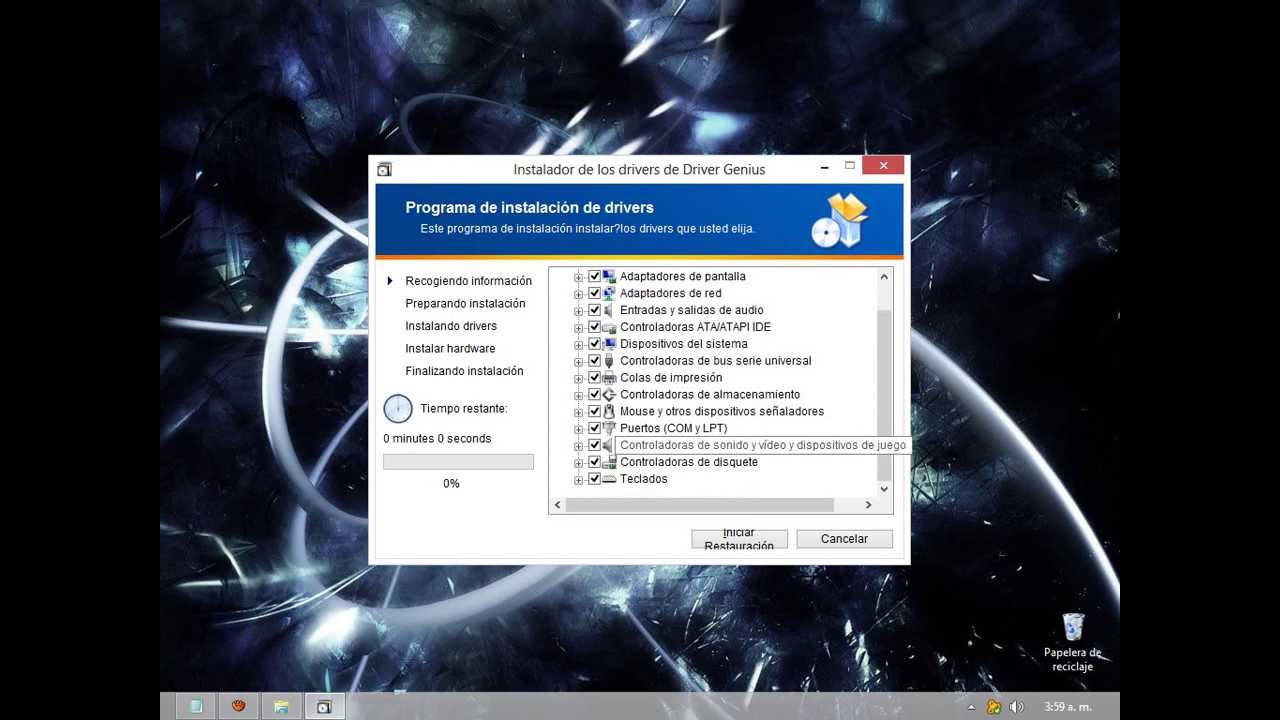Click the vertical scrollbar up arrow
This screenshot has width=1280, height=720.
tap(883, 276)
